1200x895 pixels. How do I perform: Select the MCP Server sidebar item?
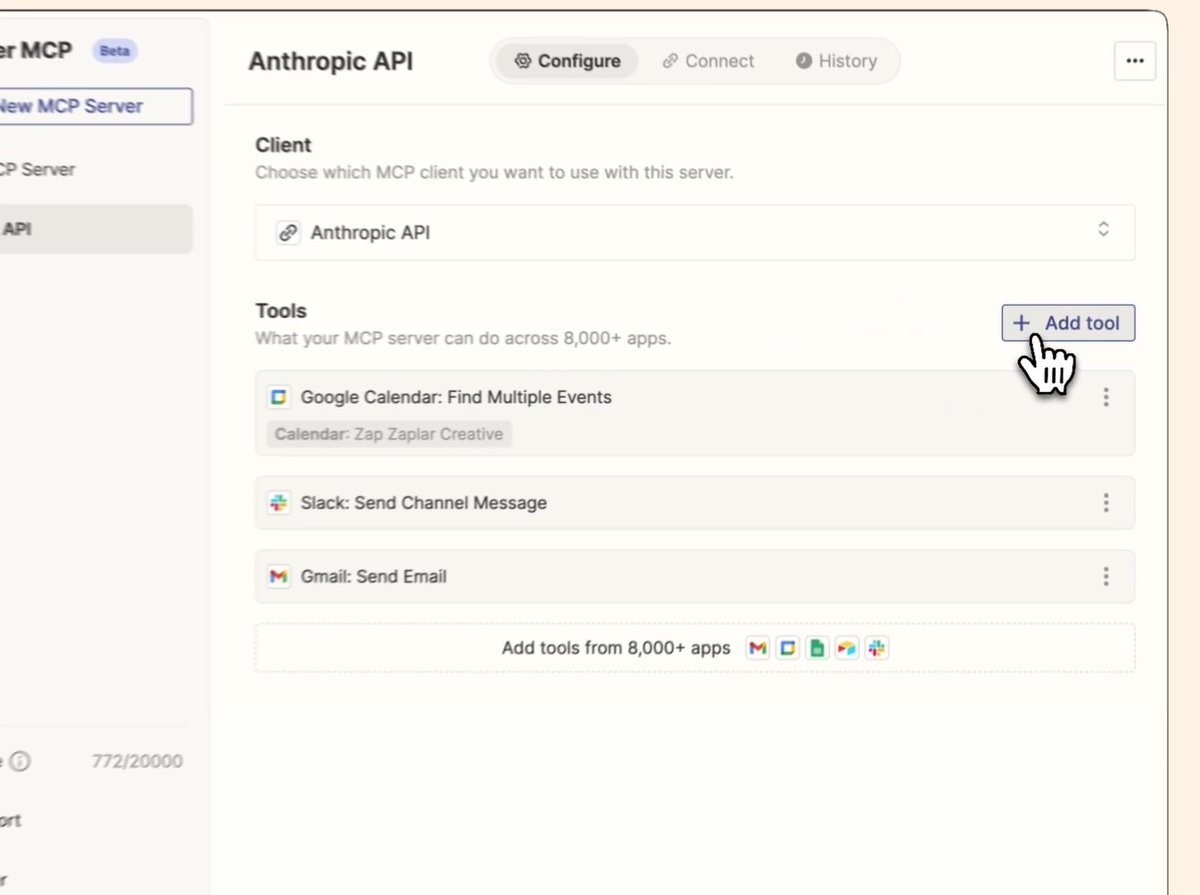coord(40,169)
